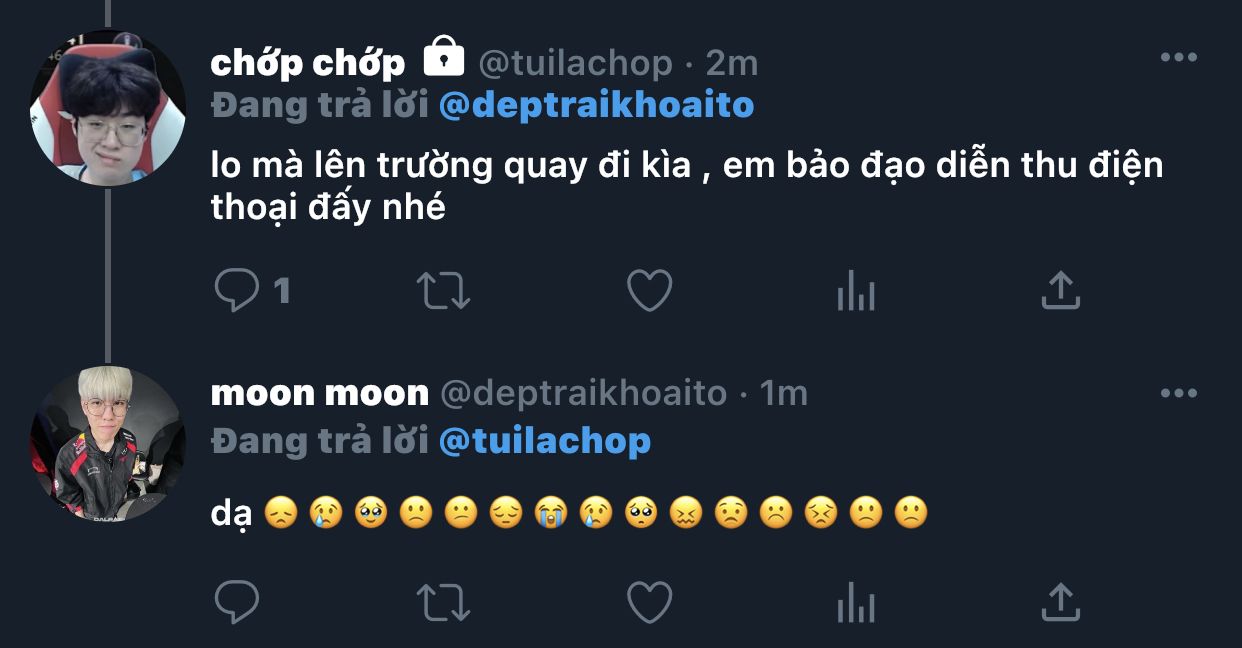View analytics for chớp chớp's tweet
This screenshot has height=648, width=1242.
coord(855,292)
